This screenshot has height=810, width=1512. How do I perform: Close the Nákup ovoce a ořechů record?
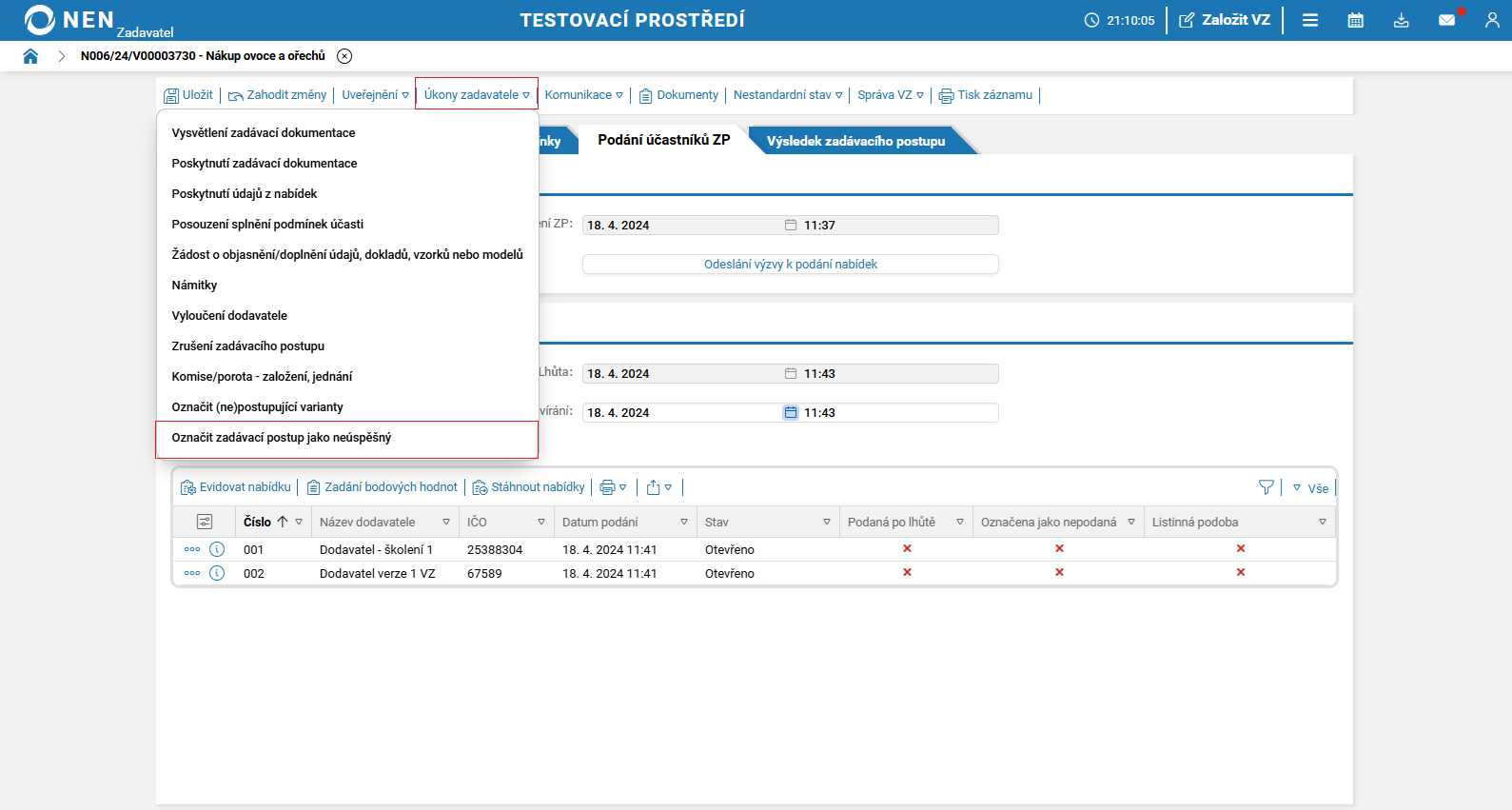[344, 56]
